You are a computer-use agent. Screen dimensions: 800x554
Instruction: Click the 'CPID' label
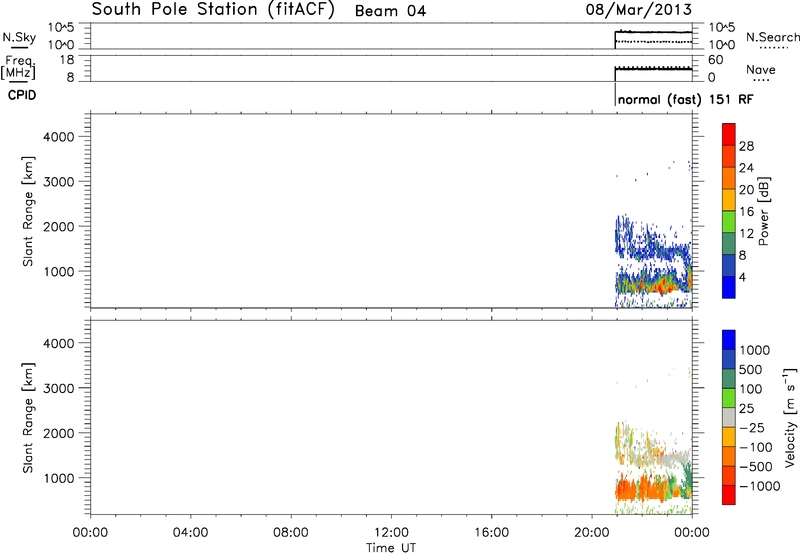[x=22, y=95]
